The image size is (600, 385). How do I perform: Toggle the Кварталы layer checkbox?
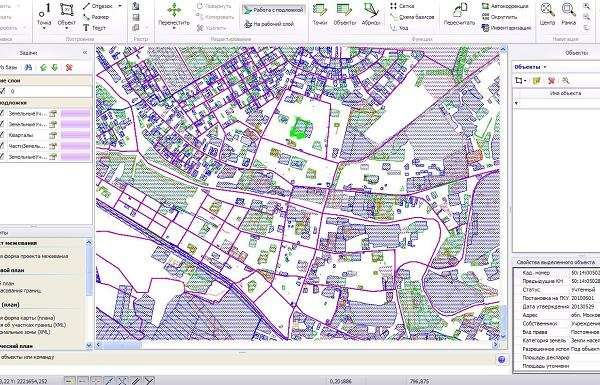click(3, 135)
